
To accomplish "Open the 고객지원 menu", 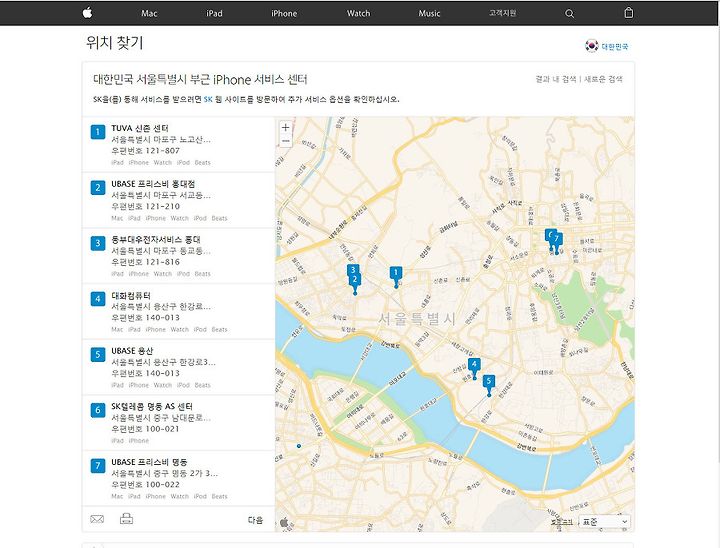I will click(x=502, y=13).
